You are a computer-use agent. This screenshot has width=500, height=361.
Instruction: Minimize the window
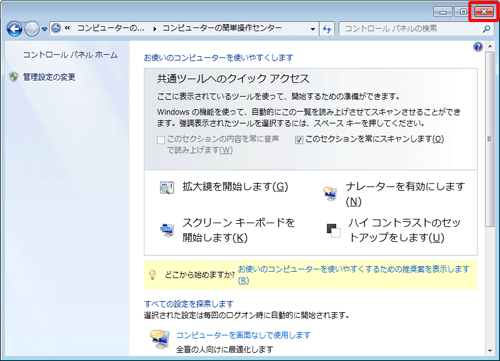coord(443,12)
